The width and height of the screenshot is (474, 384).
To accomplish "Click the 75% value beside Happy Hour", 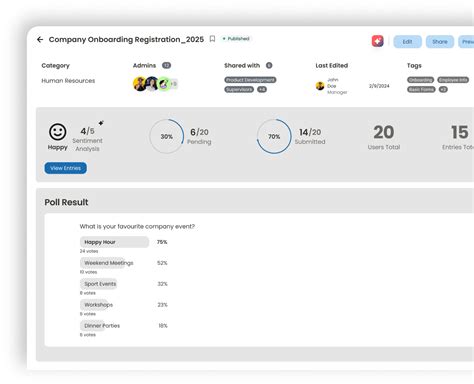I will coord(162,242).
